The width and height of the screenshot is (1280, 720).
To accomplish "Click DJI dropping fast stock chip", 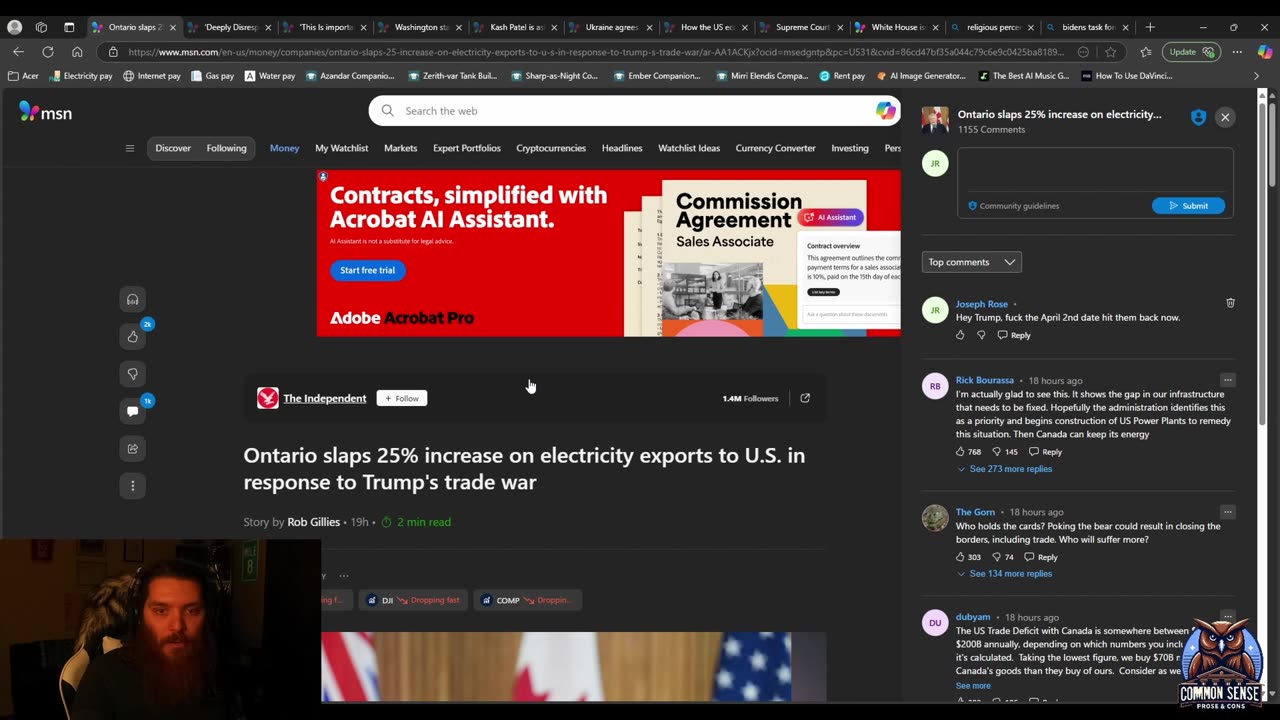I will pyautogui.click(x=413, y=600).
